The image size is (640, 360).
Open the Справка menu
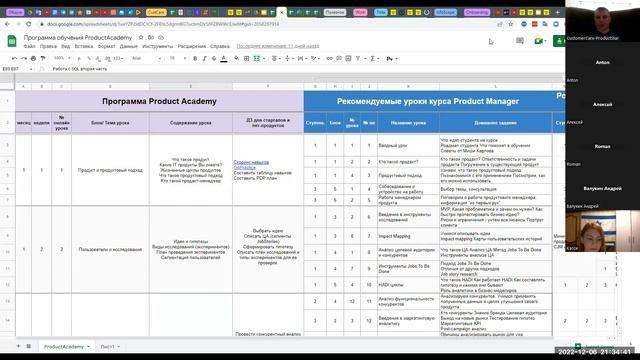[x=220, y=46]
